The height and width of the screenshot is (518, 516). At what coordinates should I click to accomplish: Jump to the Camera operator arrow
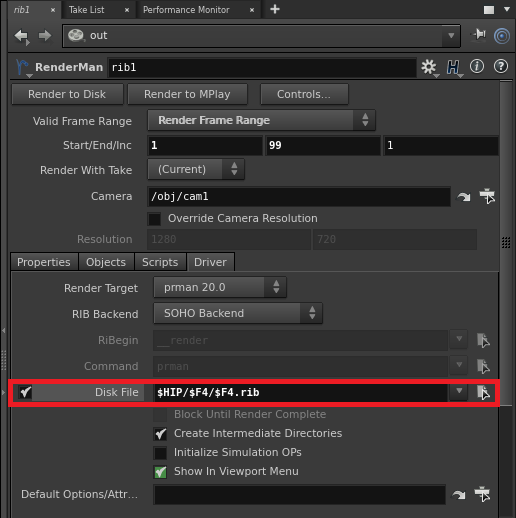464,197
